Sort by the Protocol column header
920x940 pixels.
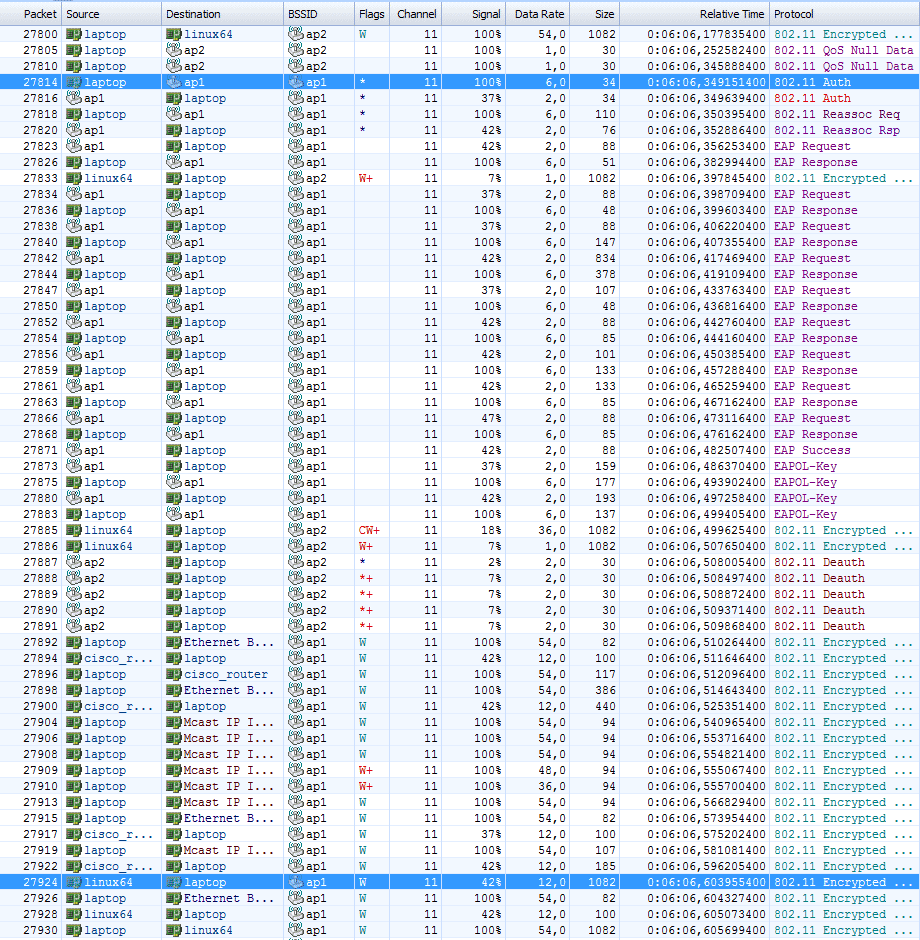(844, 14)
